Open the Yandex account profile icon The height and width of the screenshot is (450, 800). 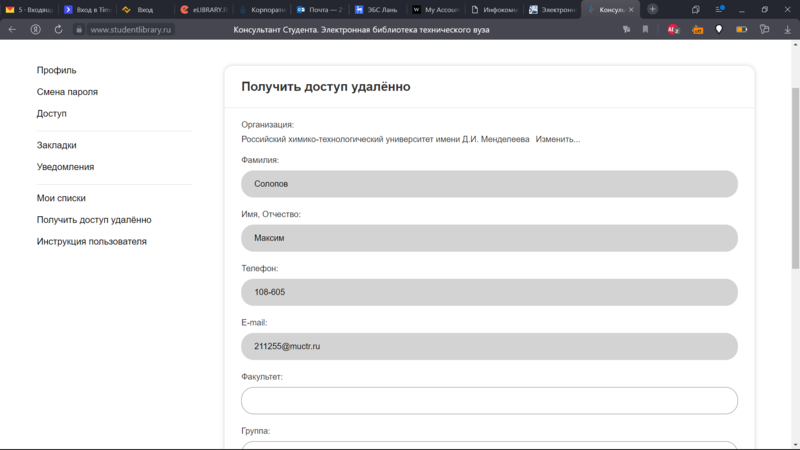click(x=36, y=30)
